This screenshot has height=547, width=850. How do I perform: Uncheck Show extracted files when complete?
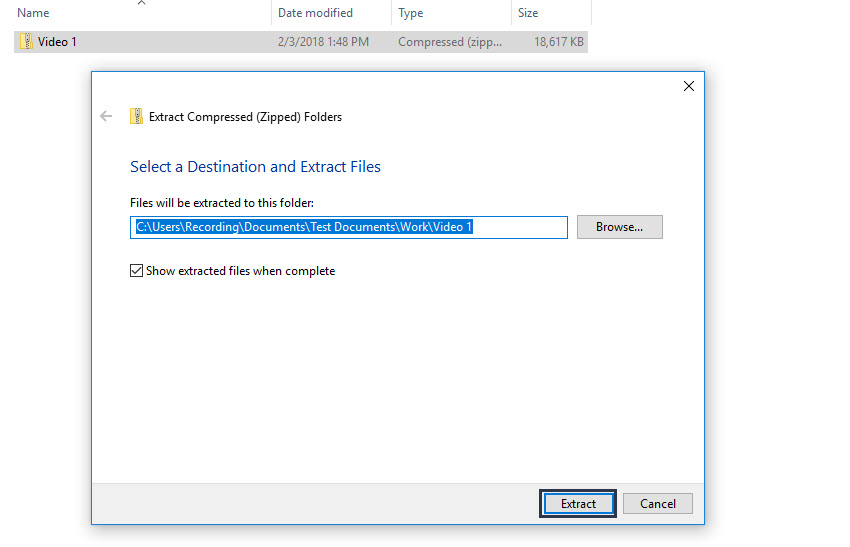point(137,271)
